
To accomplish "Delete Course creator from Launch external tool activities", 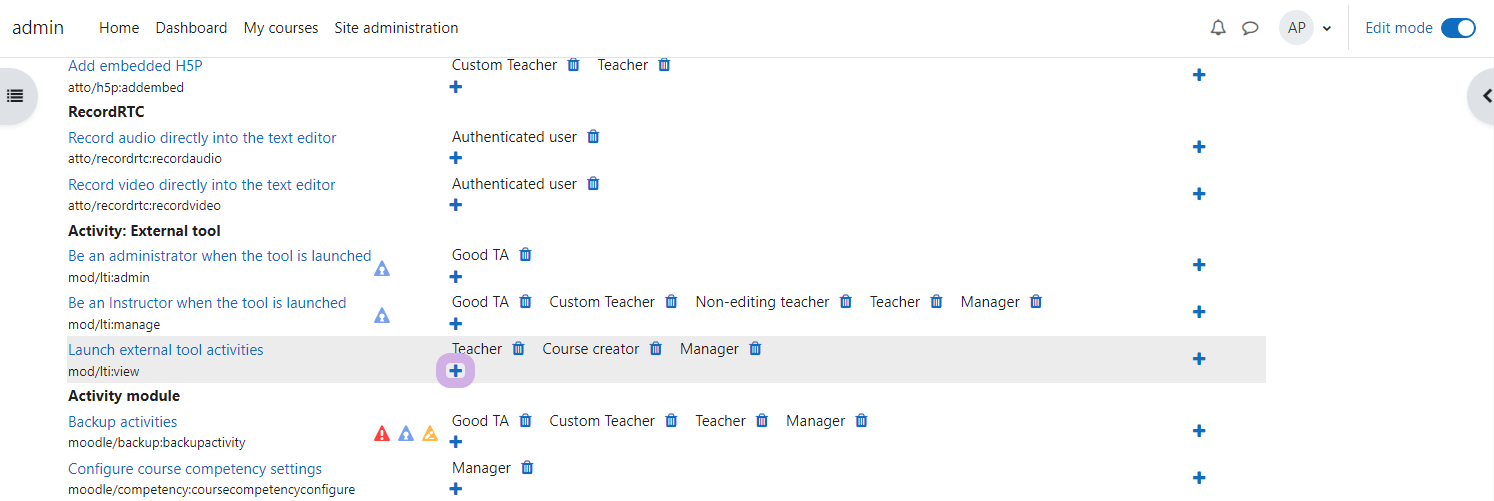I will (x=656, y=349).
